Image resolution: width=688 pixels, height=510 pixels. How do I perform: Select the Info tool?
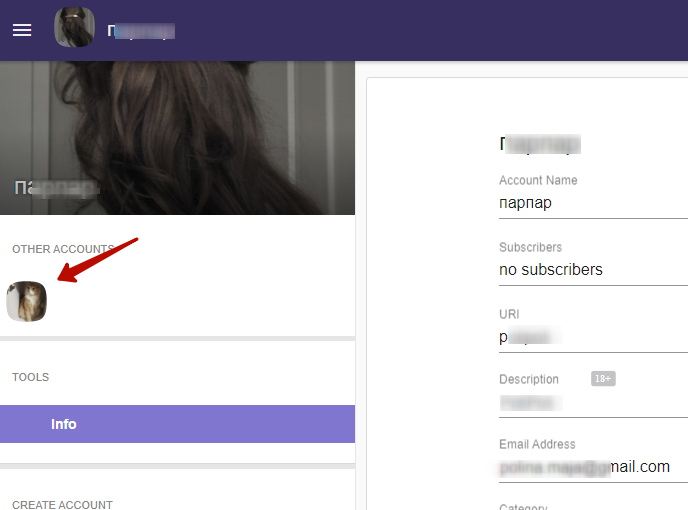point(177,424)
